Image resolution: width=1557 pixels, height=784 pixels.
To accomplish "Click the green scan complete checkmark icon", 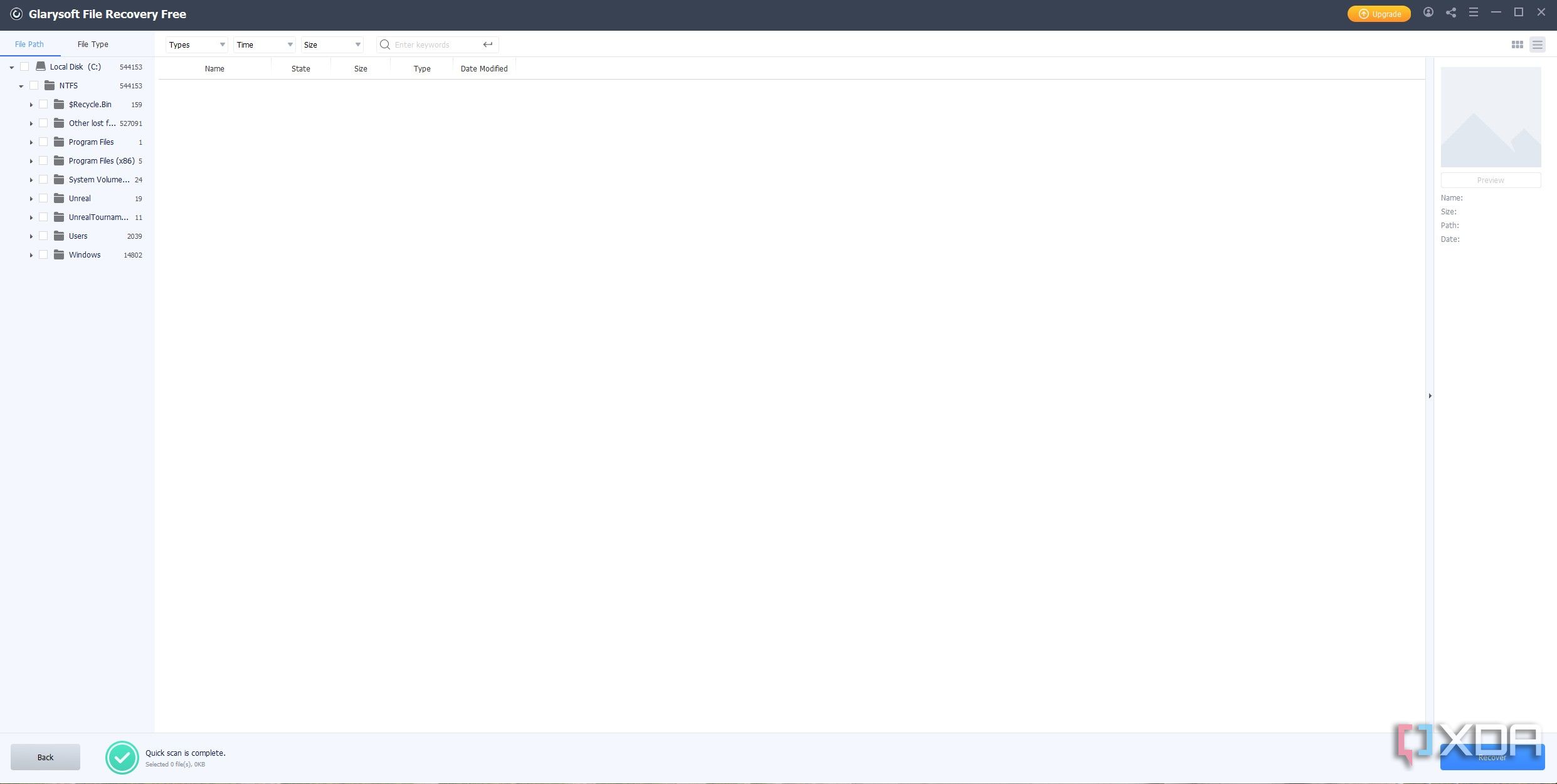I will (x=122, y=758).
